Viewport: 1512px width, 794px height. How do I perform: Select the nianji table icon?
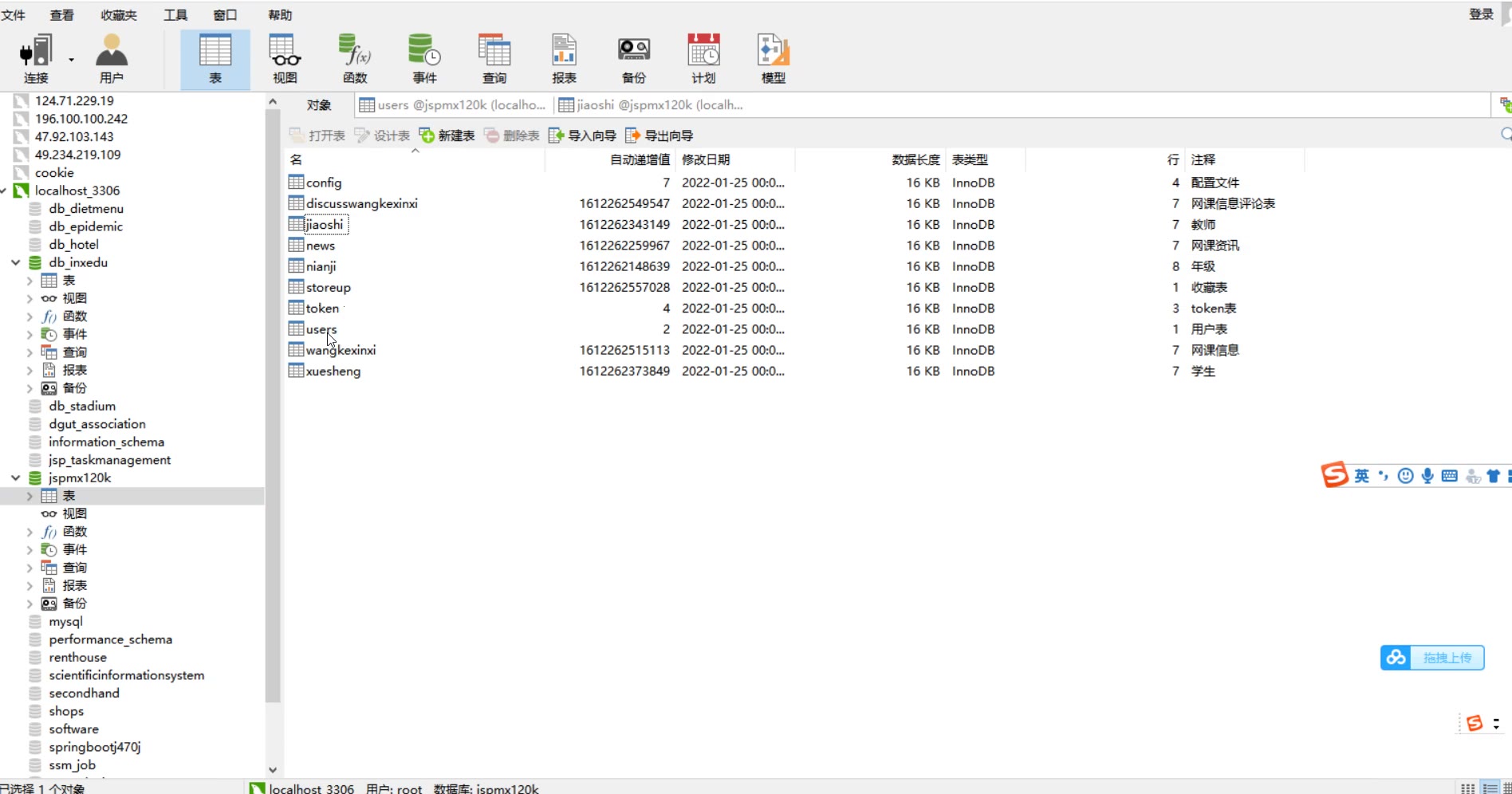point(296,265)
